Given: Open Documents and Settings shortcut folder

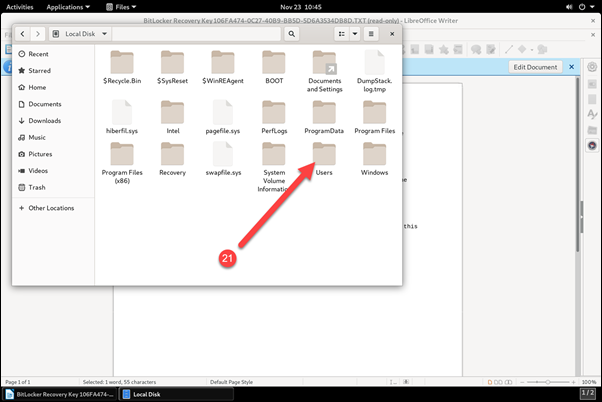Looking at the screenshot, I should pos(324,71).
